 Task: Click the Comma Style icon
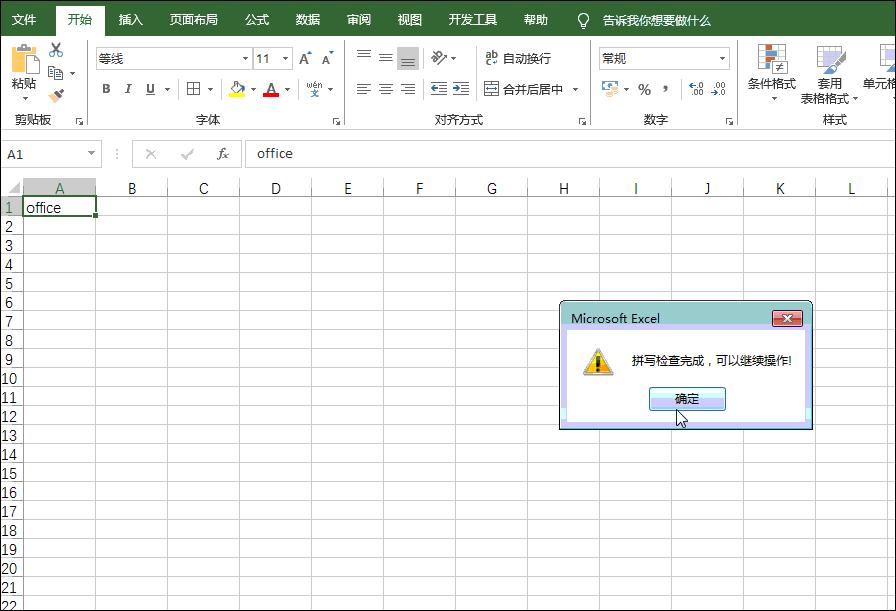coord(666,89)
